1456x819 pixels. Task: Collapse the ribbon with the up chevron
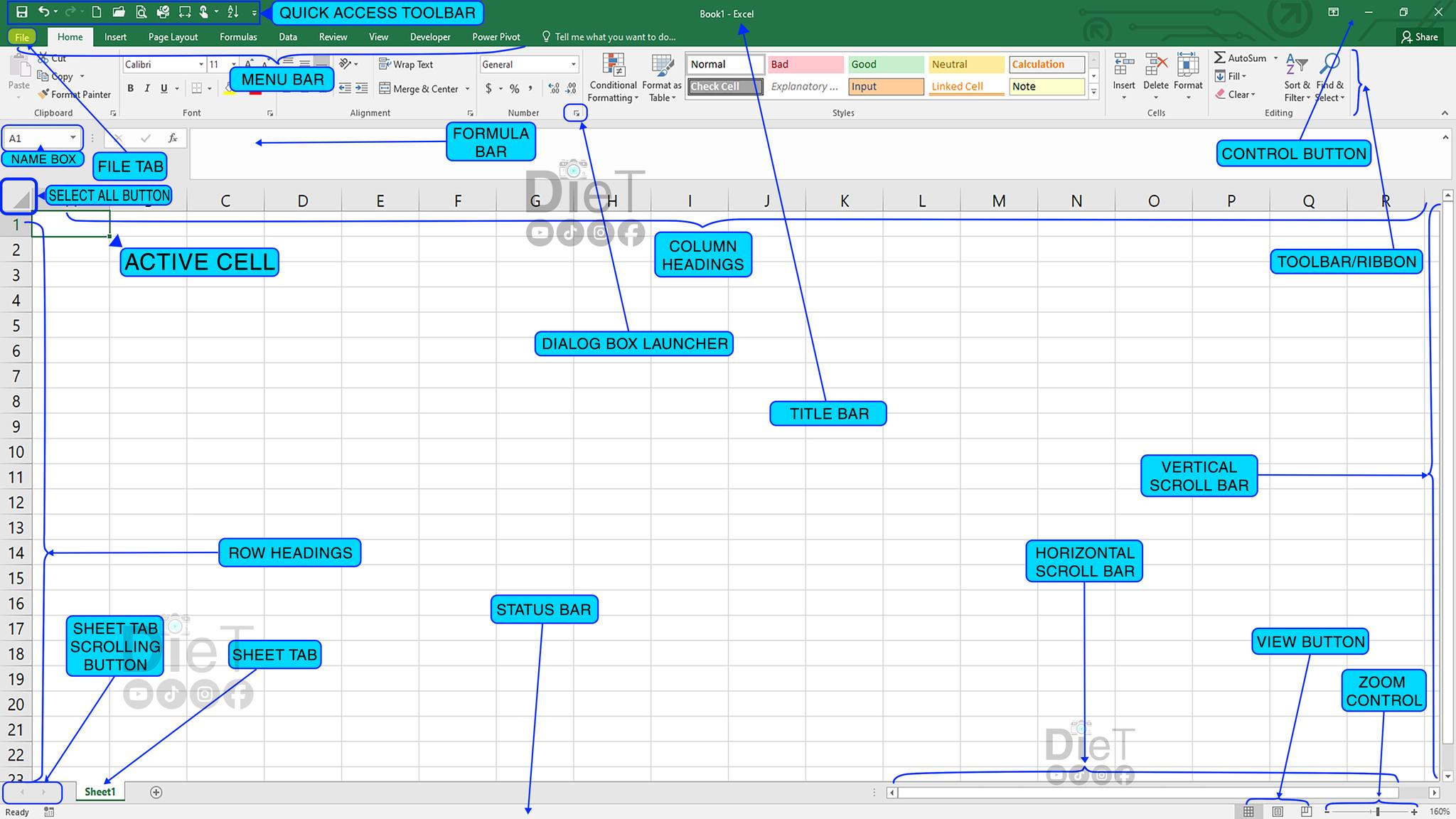[x=1445, y=113]
